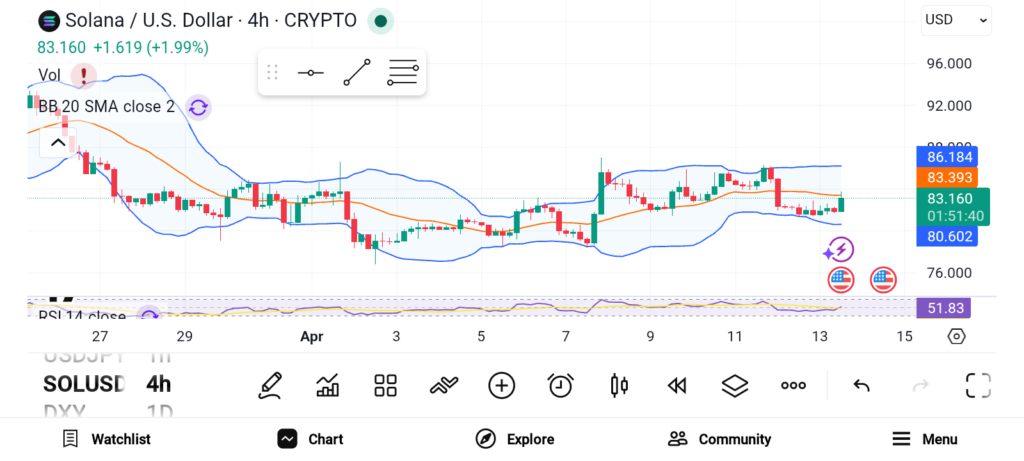The height and width of the screenshot is (461, 1024).
Task: Click the chart settings hexagon icon
Action: click(956, 336)
